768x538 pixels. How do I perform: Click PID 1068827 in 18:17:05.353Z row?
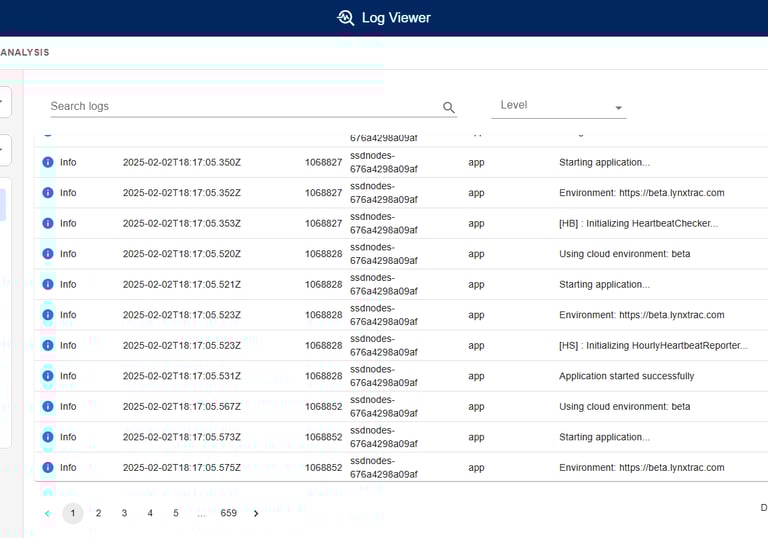pos(323,223)
